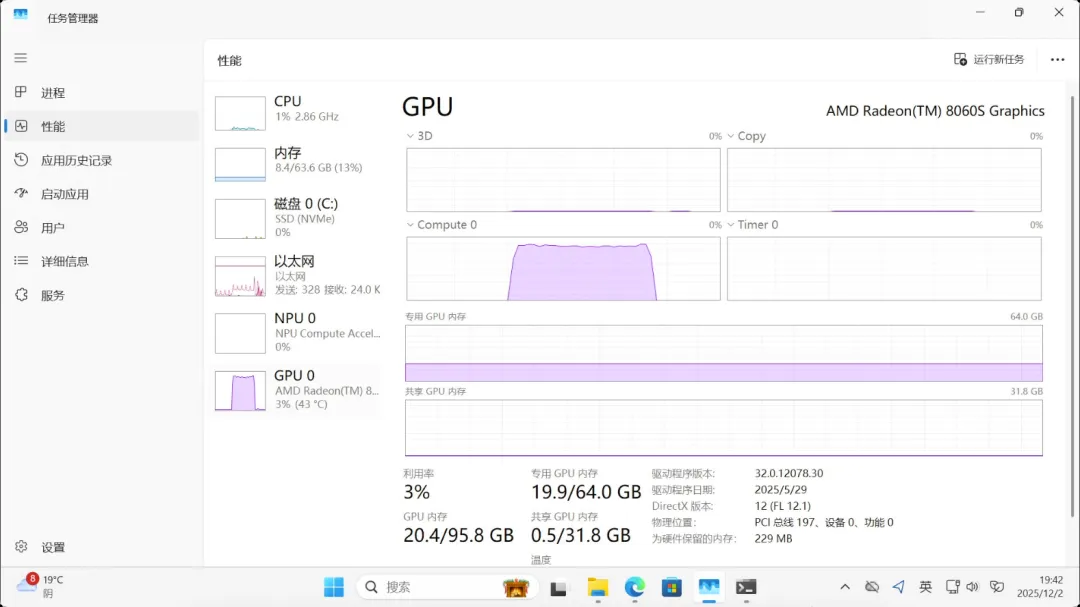Select 内存 (Memory) in the resource list
This screenshot has height=607, width=1080.
click(297, 164)
